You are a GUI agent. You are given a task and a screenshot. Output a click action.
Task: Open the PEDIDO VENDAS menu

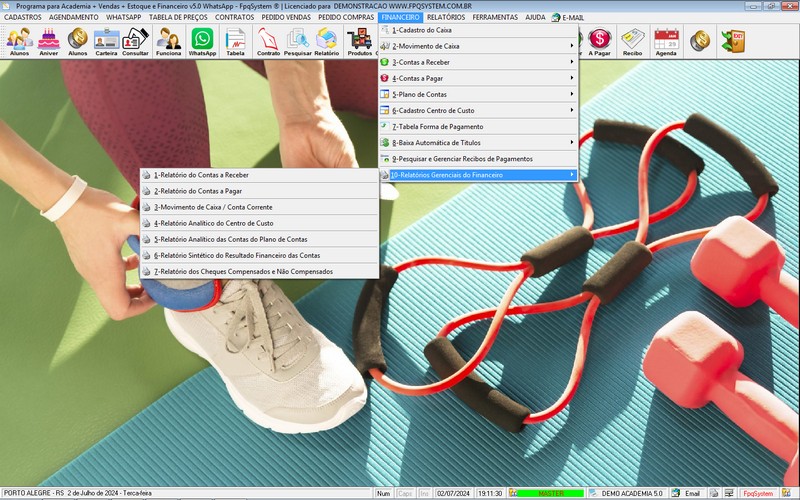click(x=286, y=17)
